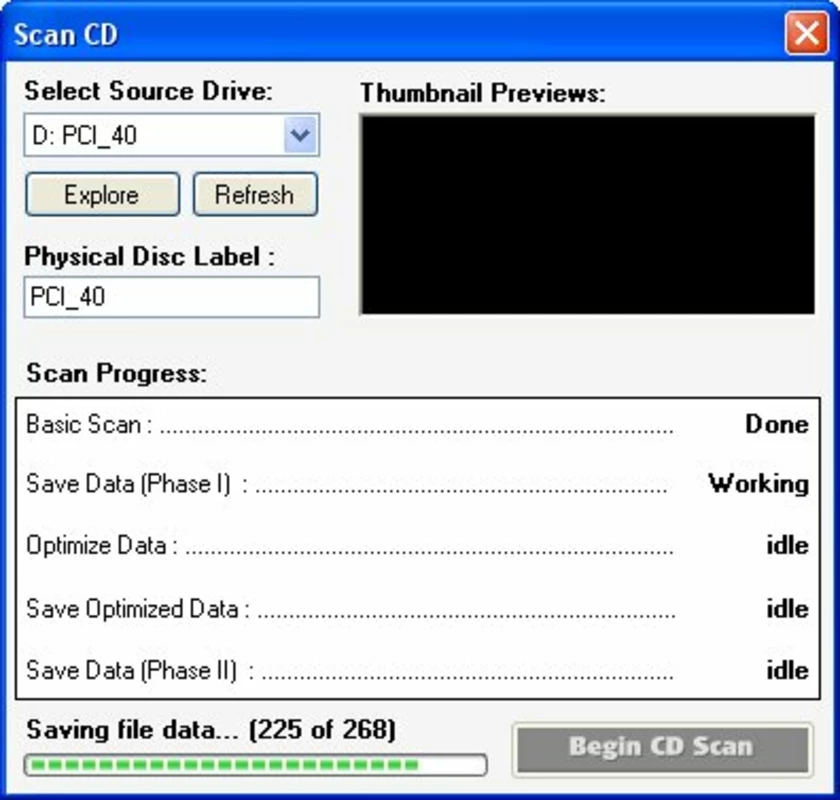Viewport: 840px width, 800px height.
Task: Click the Basic Scan progress row
Action: point(418,424)
